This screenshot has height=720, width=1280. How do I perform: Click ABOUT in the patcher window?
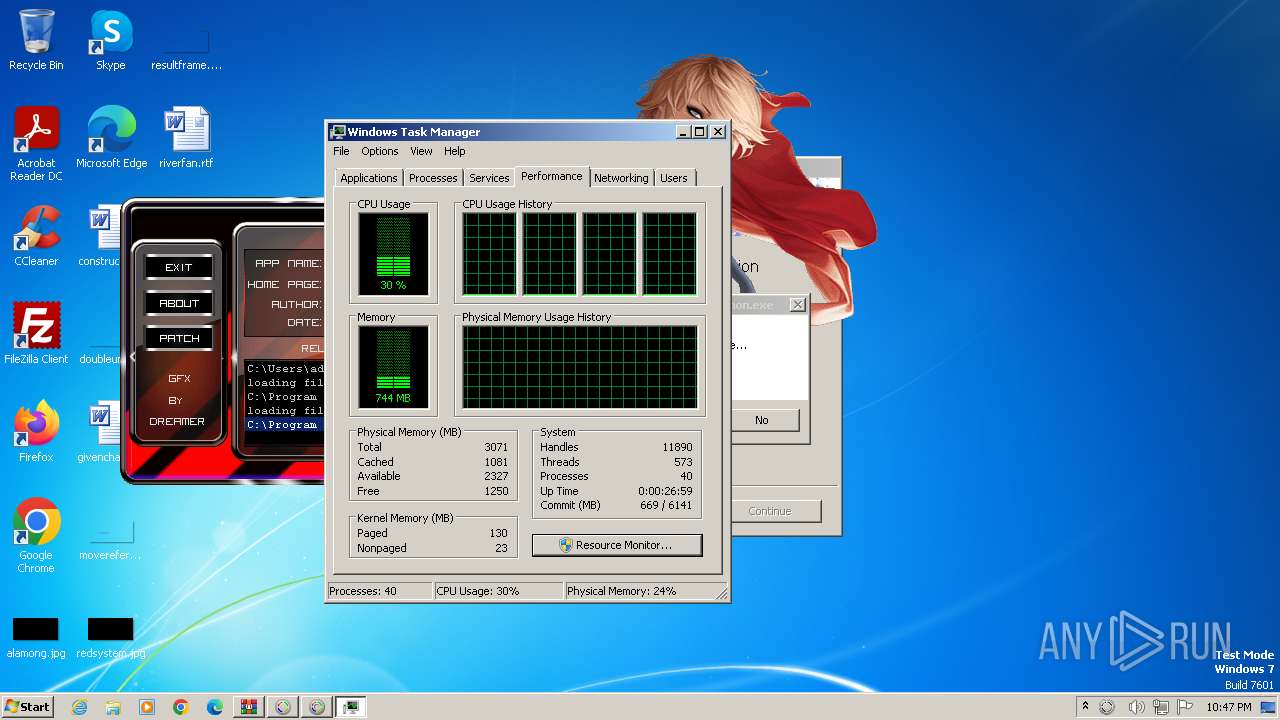(179, 303)
